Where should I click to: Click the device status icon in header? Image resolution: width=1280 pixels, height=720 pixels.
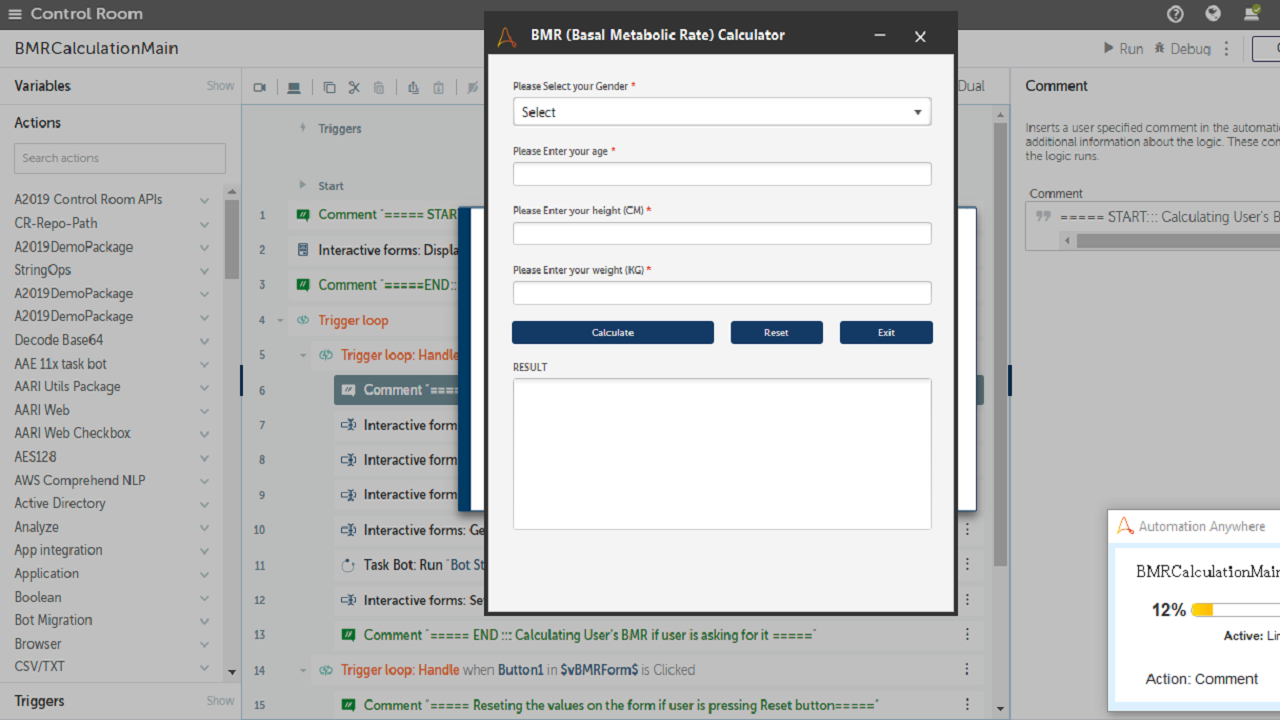tap(1251, 14)
